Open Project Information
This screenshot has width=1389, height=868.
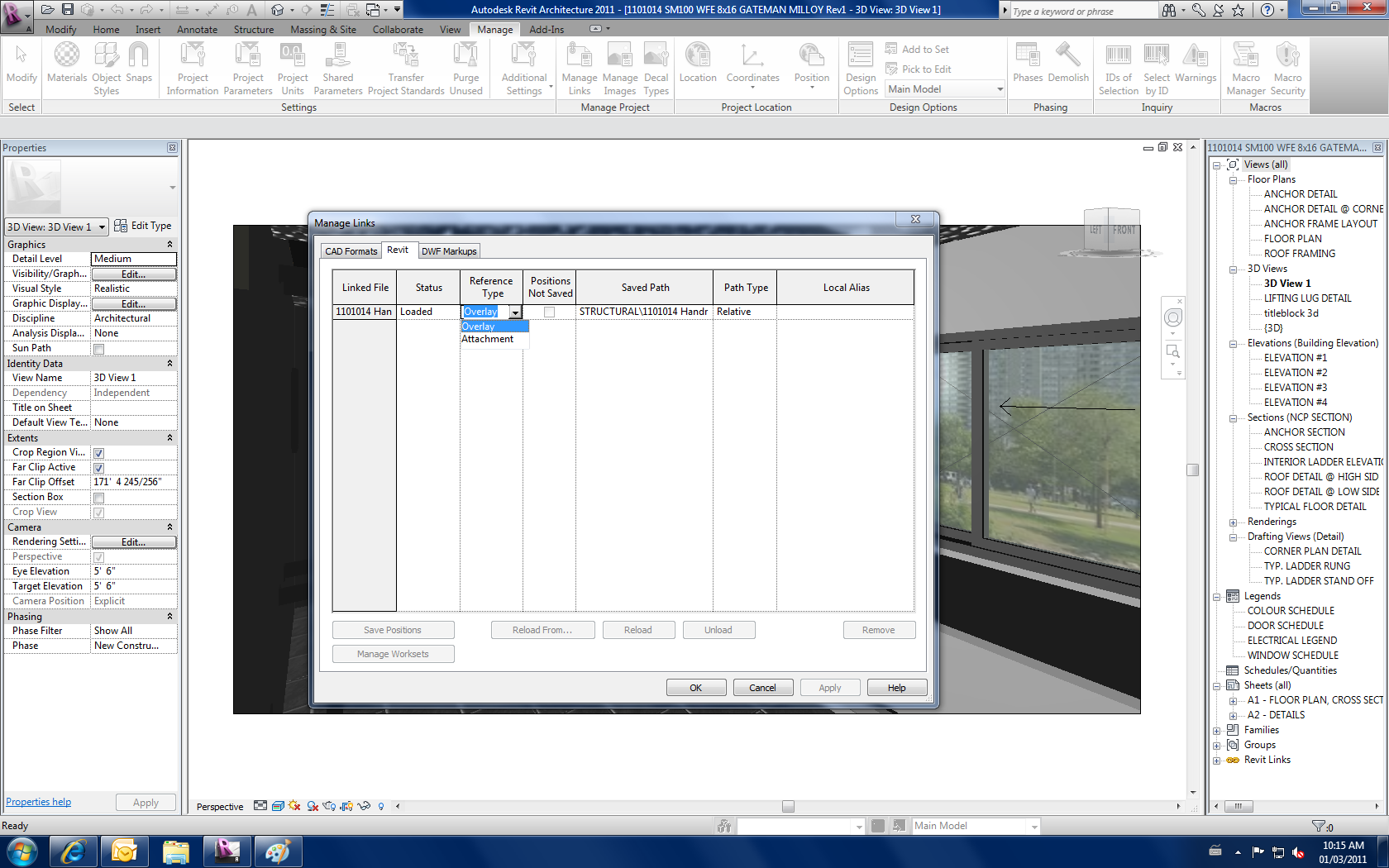[x=193, y=69]
